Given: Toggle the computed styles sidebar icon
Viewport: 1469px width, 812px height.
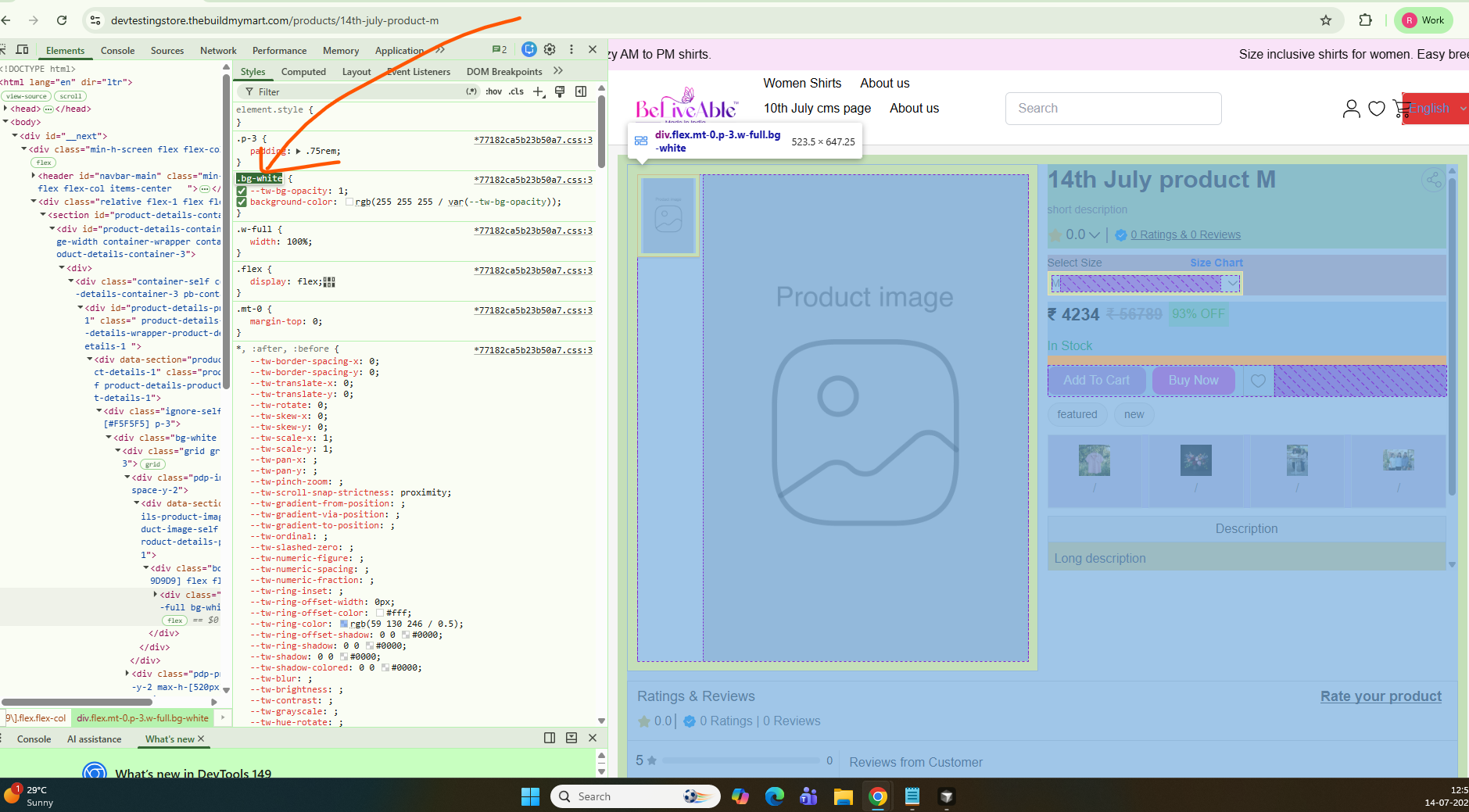Looking at the screenshot, I should (581, 91).
